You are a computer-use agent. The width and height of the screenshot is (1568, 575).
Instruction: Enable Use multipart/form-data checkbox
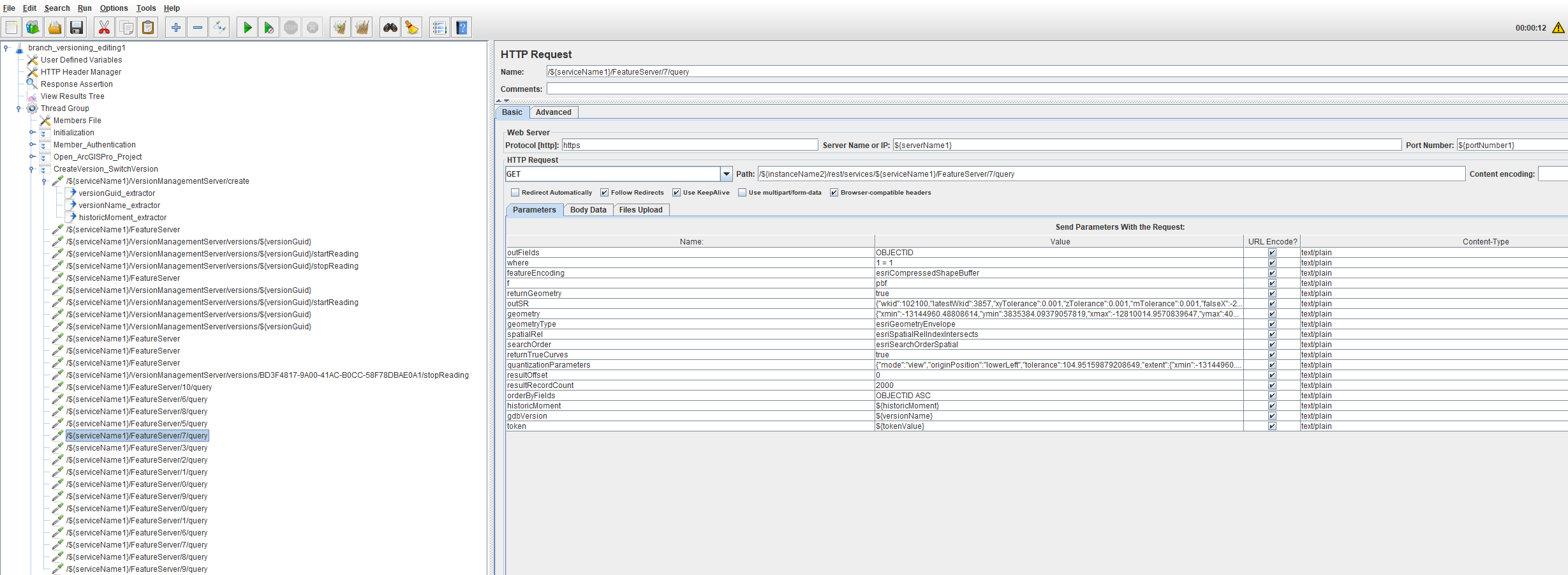[742, 193]
